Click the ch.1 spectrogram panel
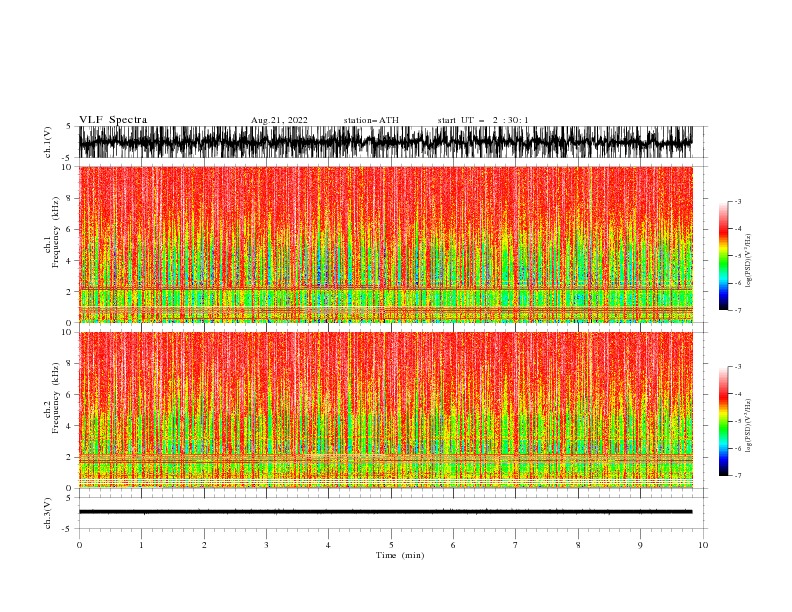 [x=385, y=244]
